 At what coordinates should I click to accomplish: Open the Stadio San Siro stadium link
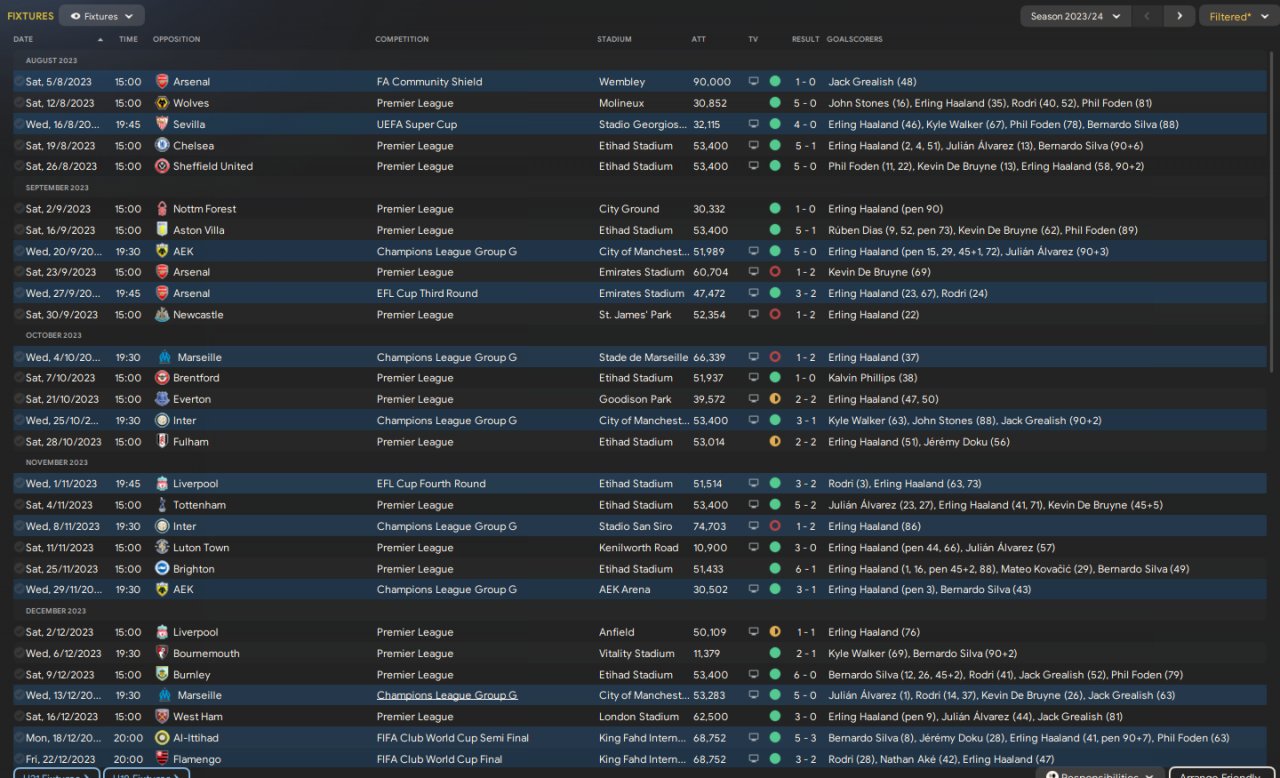635,526
